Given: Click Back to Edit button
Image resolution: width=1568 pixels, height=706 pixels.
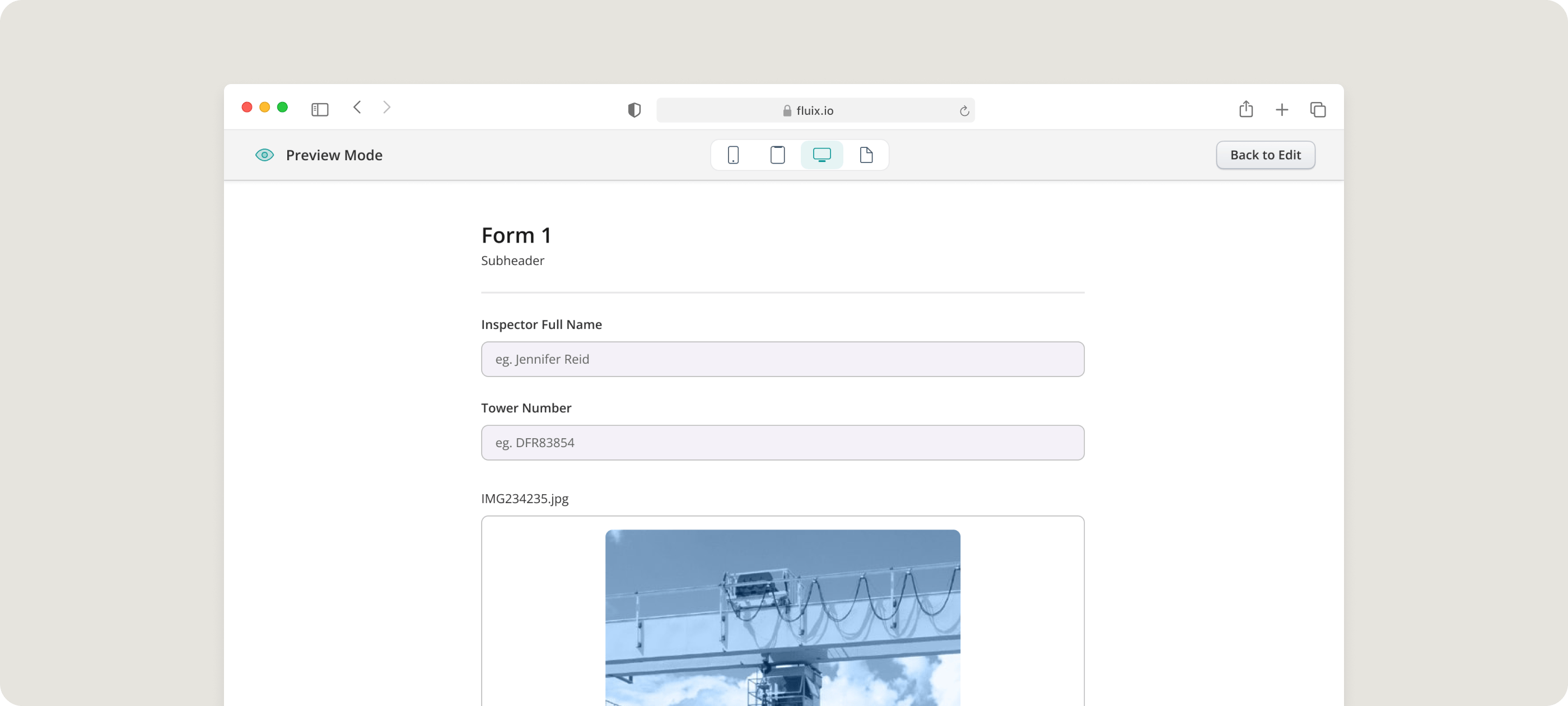Looking at the screenshot, I should point(1265,155).
